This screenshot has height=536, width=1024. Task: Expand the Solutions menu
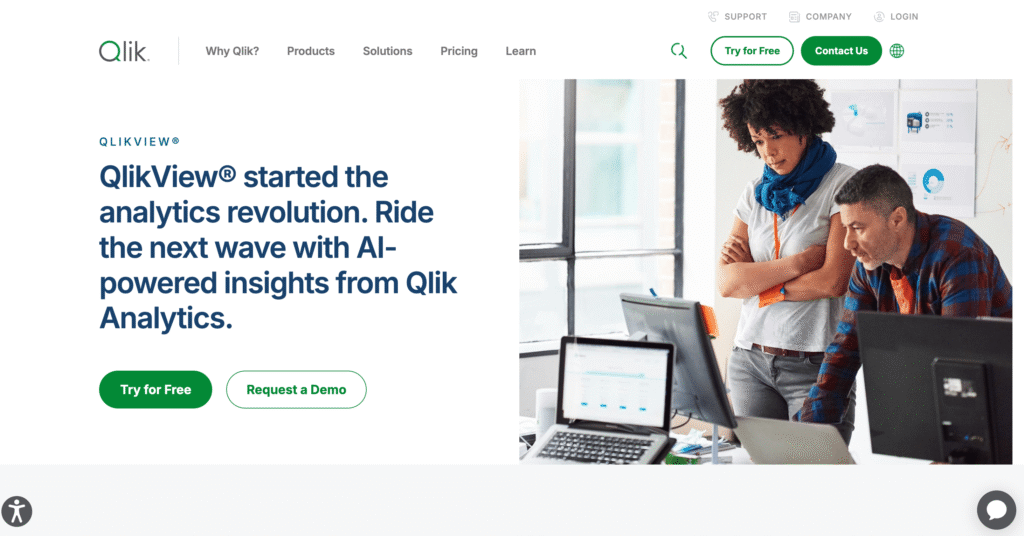387,51
